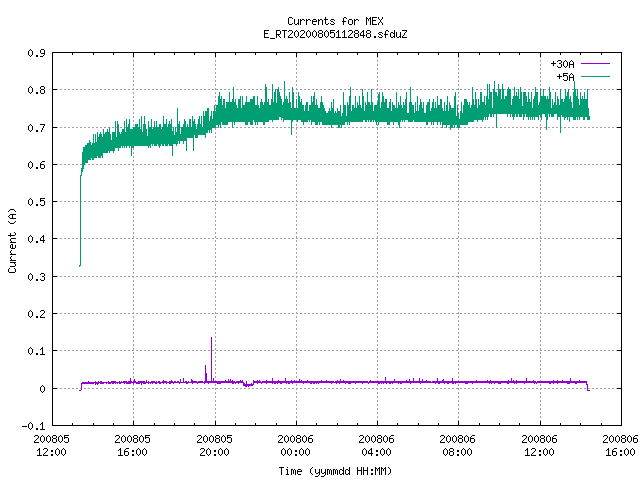Image resolution: width=640 pixels, height=480 pixels.
Task: Click the 0.5 y-axis tick label
Action: click(36, 202)
